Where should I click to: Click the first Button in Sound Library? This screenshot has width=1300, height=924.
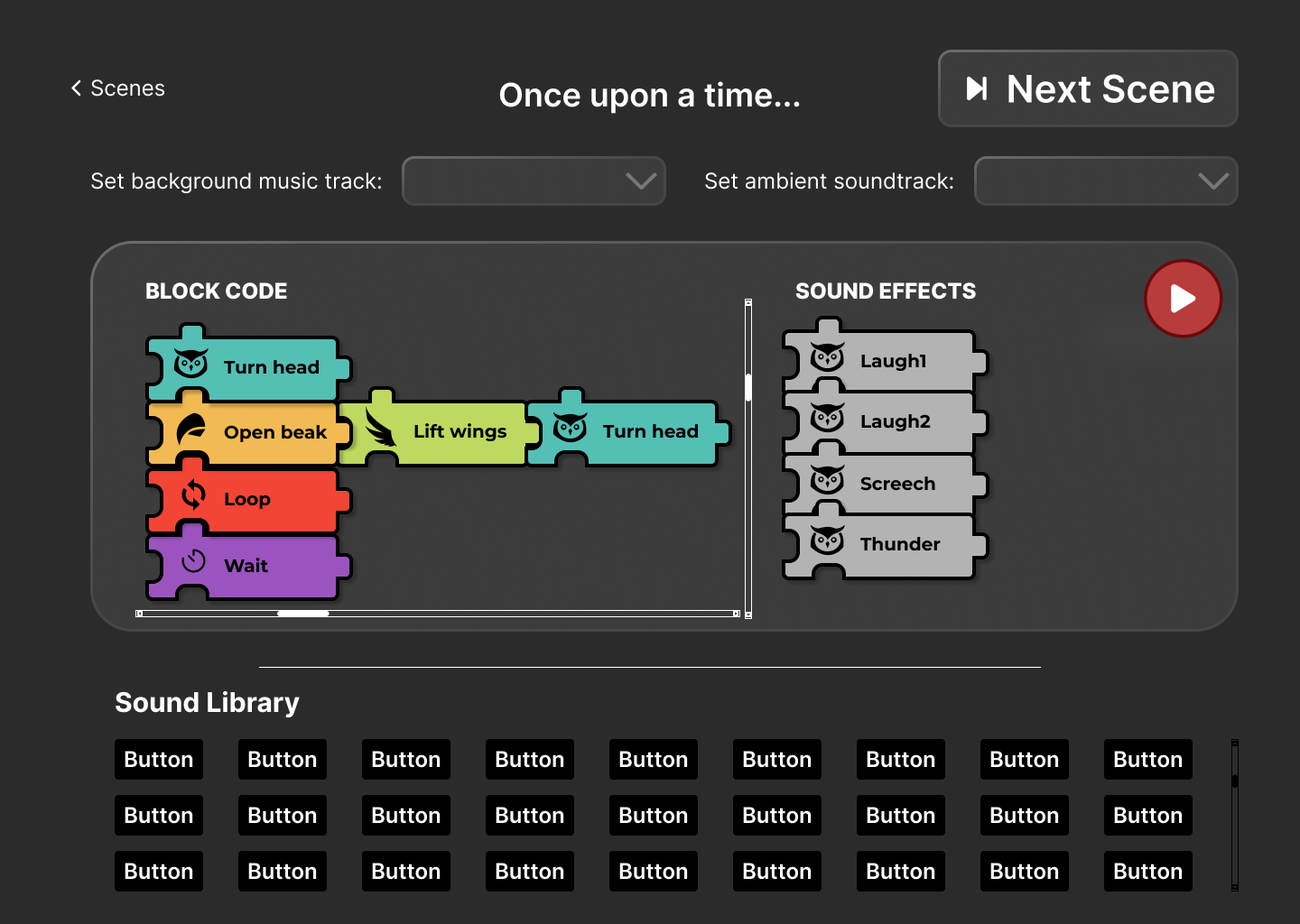click(x=159, y=760)
